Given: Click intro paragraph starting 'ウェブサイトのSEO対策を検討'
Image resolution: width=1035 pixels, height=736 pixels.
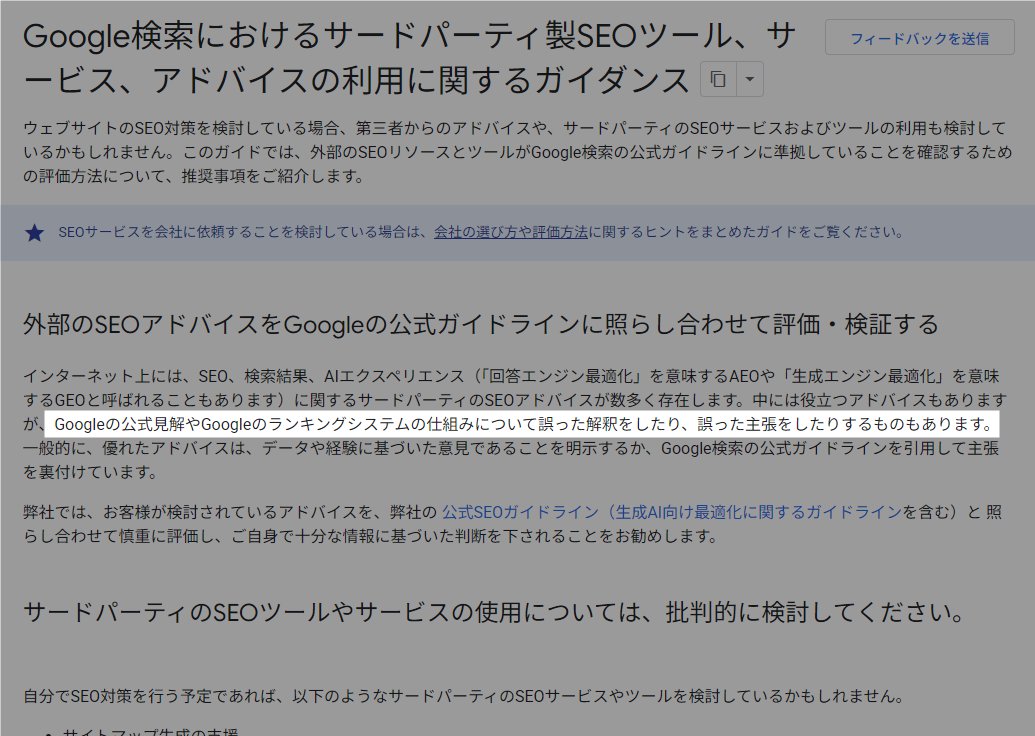Looking at the screenshot, I should 518,152.
